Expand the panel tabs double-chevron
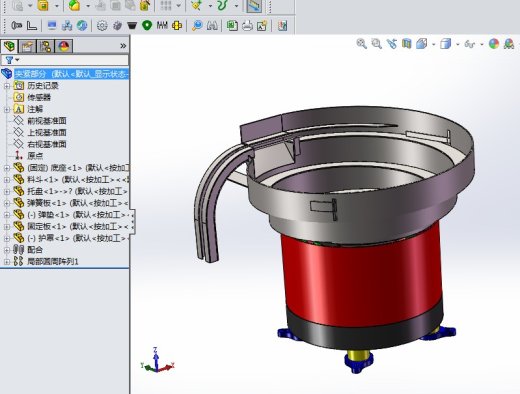 tap(123, 46)
